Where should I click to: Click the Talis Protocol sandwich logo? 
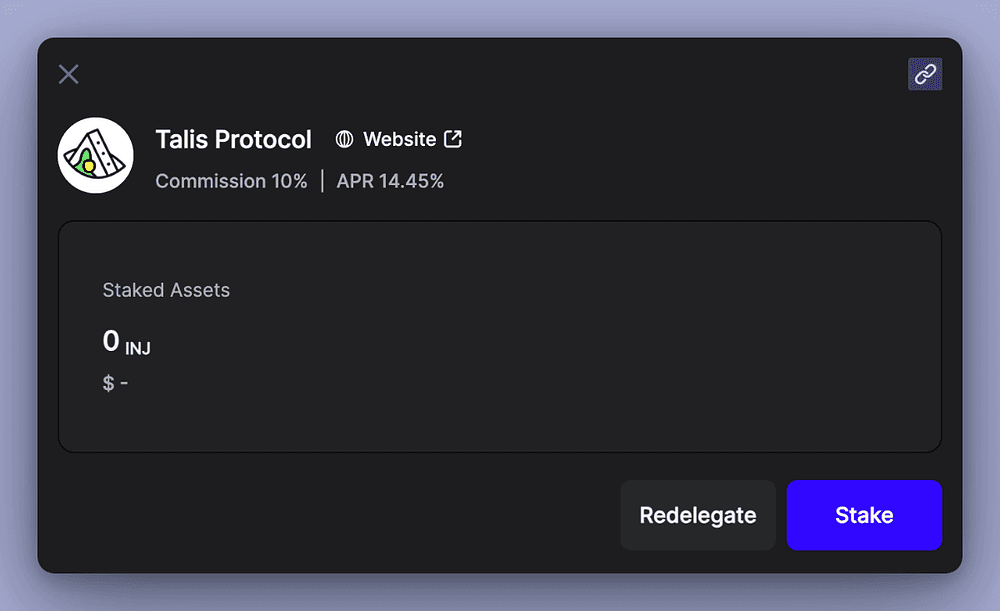coord(96,155)
